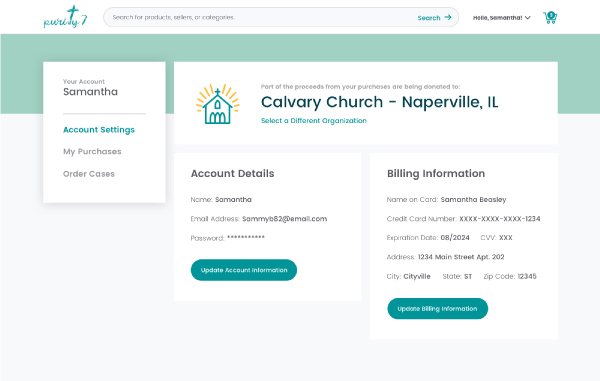600x381 pixels.
Task: Click Update Billing Information button
Action: coord(437,309)
